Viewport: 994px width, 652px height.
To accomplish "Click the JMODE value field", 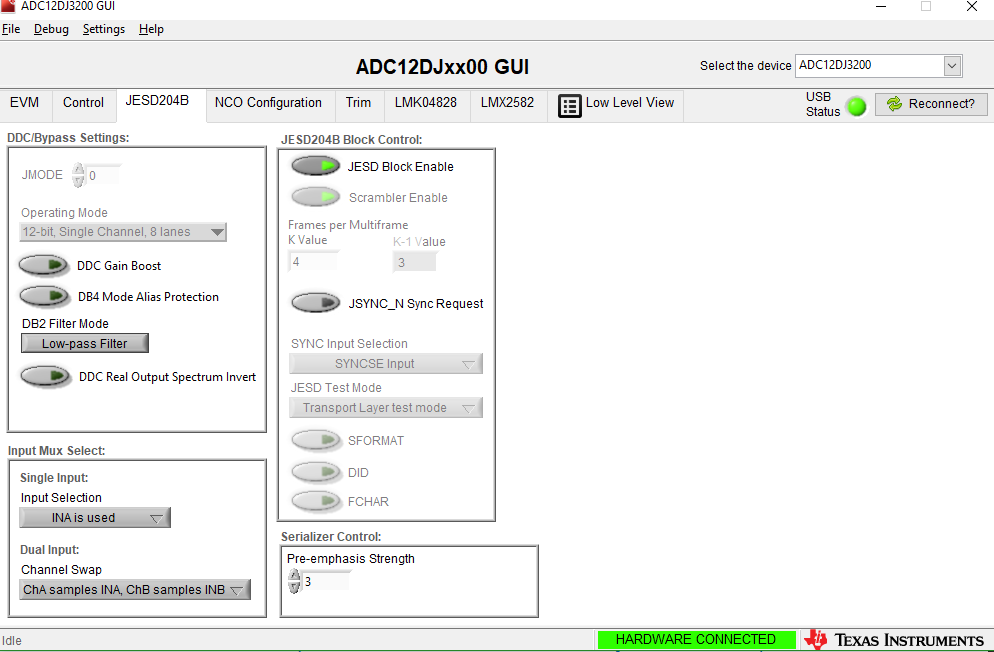I will point(103,176).
